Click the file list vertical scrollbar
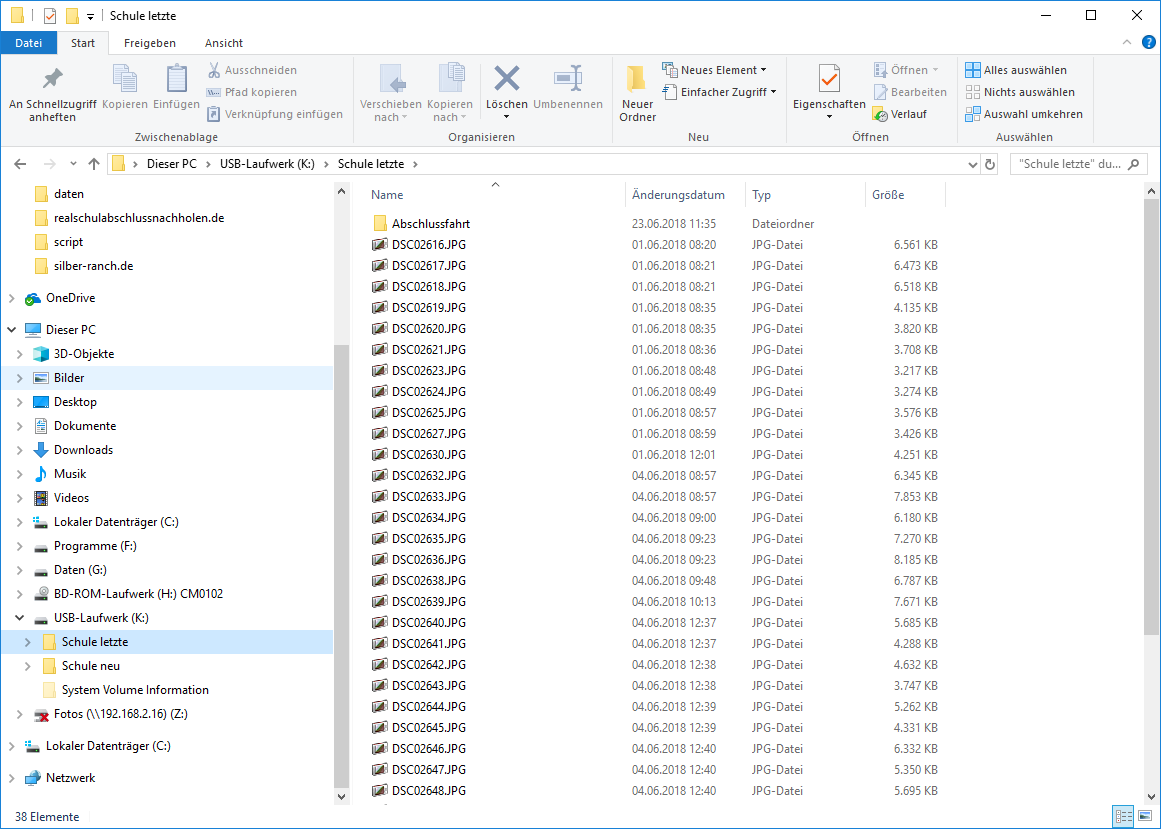The image size is (1161, 829). click(1152, 418)
